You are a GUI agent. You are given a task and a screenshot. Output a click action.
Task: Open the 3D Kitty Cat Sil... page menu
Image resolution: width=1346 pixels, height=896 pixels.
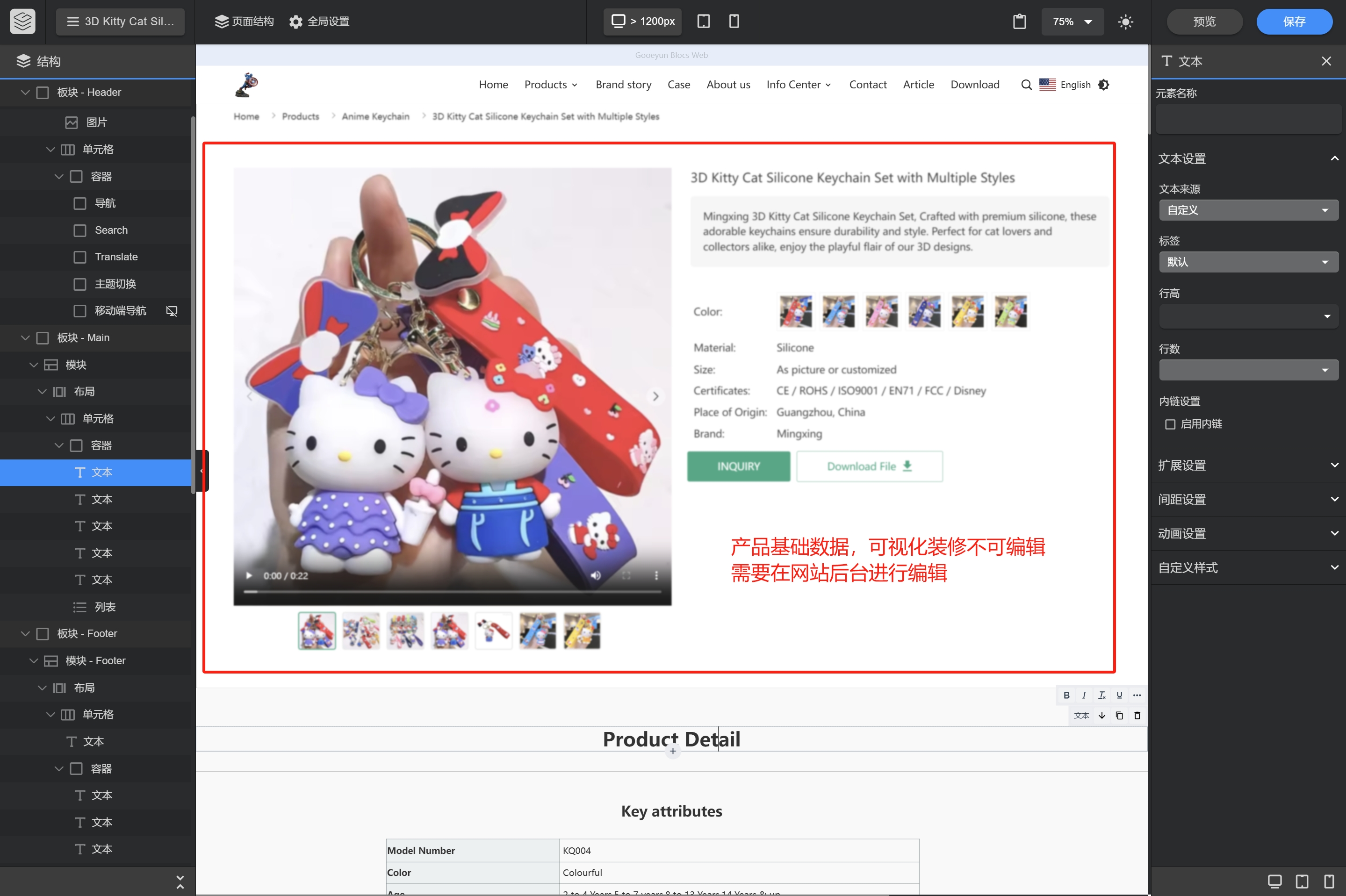(x=120, y=22)
